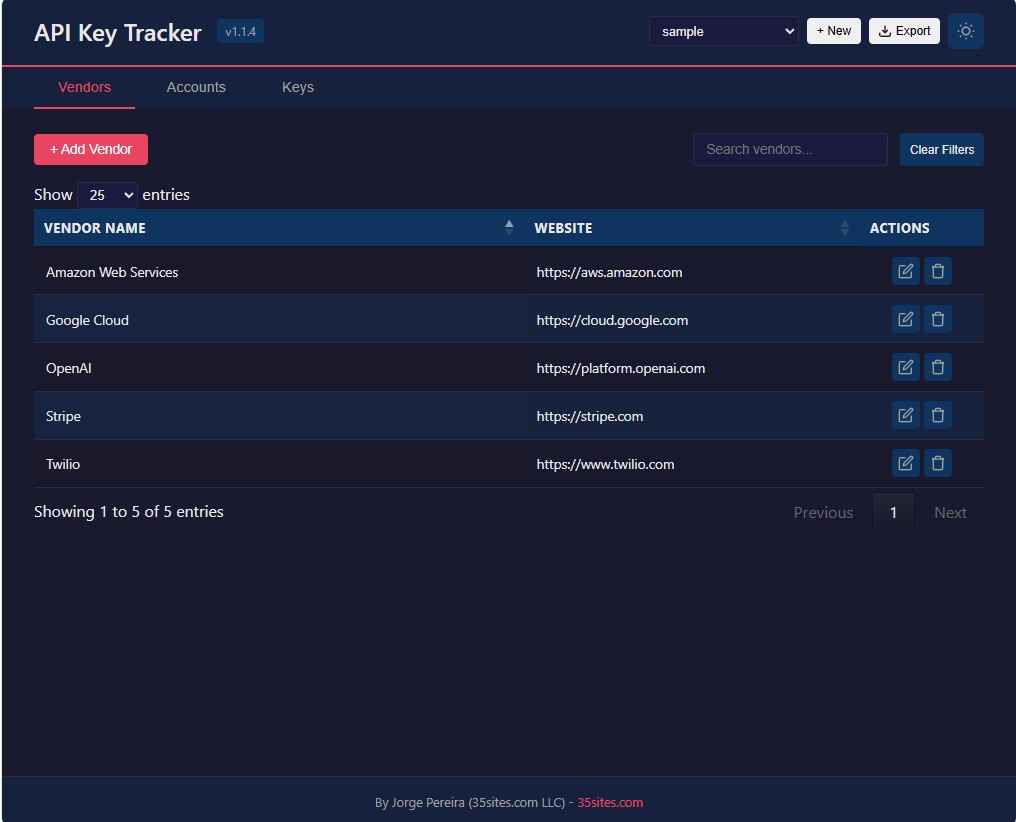This screenshot has width=1016, height=822.
Task: Sort table by Vendor Name arrows
Action: [509, 227]
